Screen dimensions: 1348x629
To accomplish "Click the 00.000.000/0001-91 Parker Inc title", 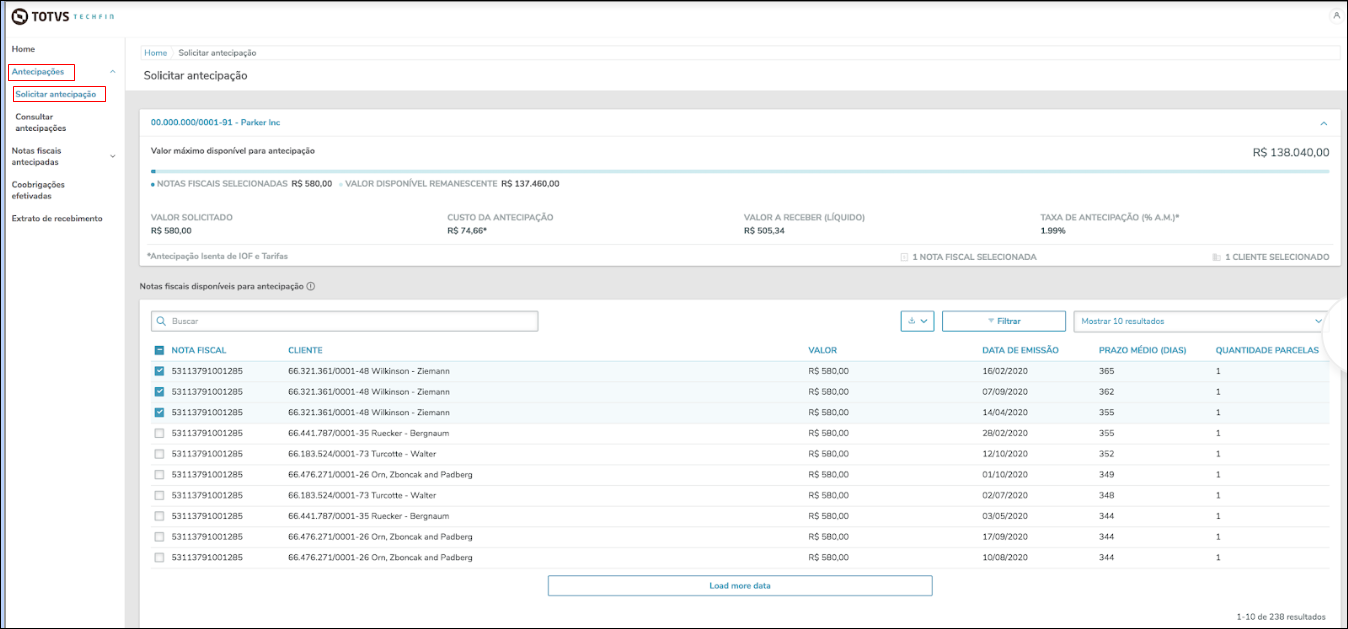I will (x=215, y=123).
